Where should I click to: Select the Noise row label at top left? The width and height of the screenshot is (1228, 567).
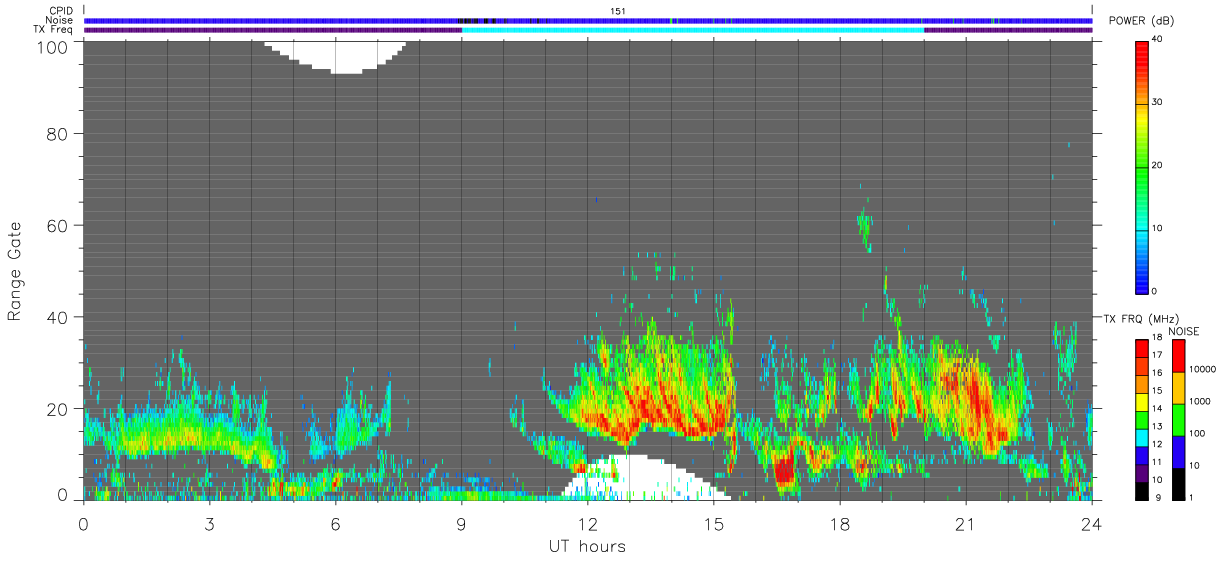[x=59, y=20]
